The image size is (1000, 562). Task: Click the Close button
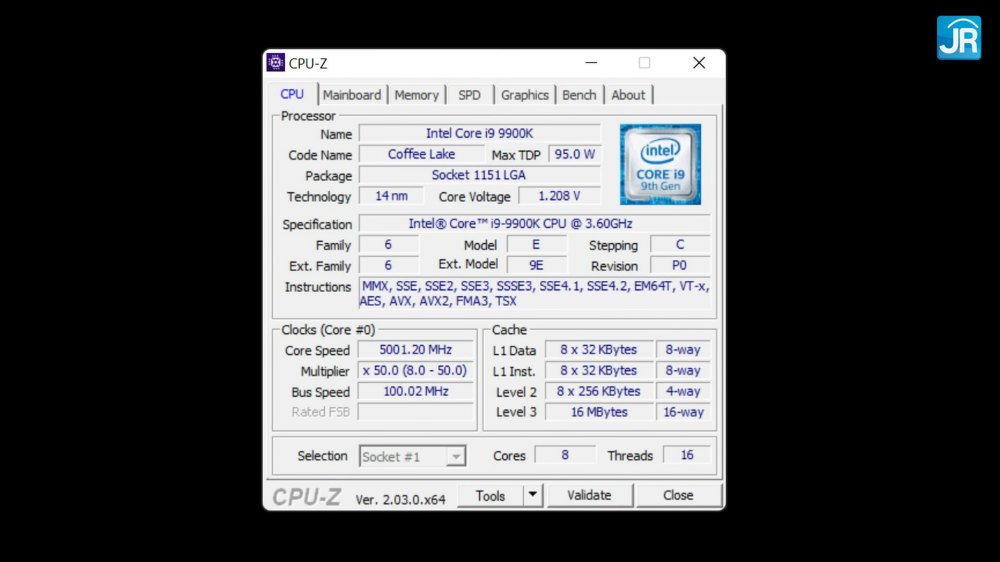[x=678, y=495]
